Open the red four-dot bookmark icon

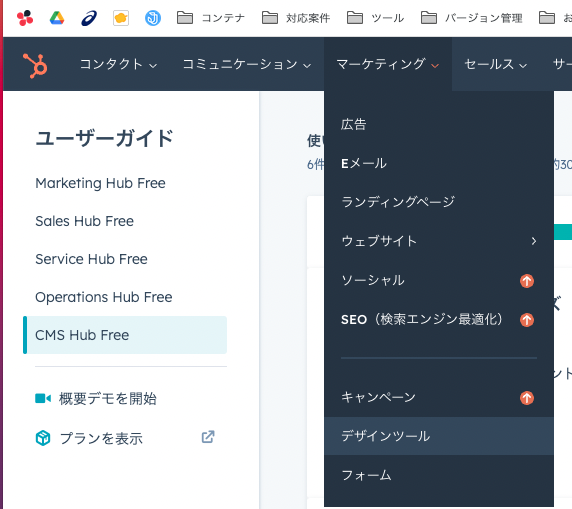25,18
